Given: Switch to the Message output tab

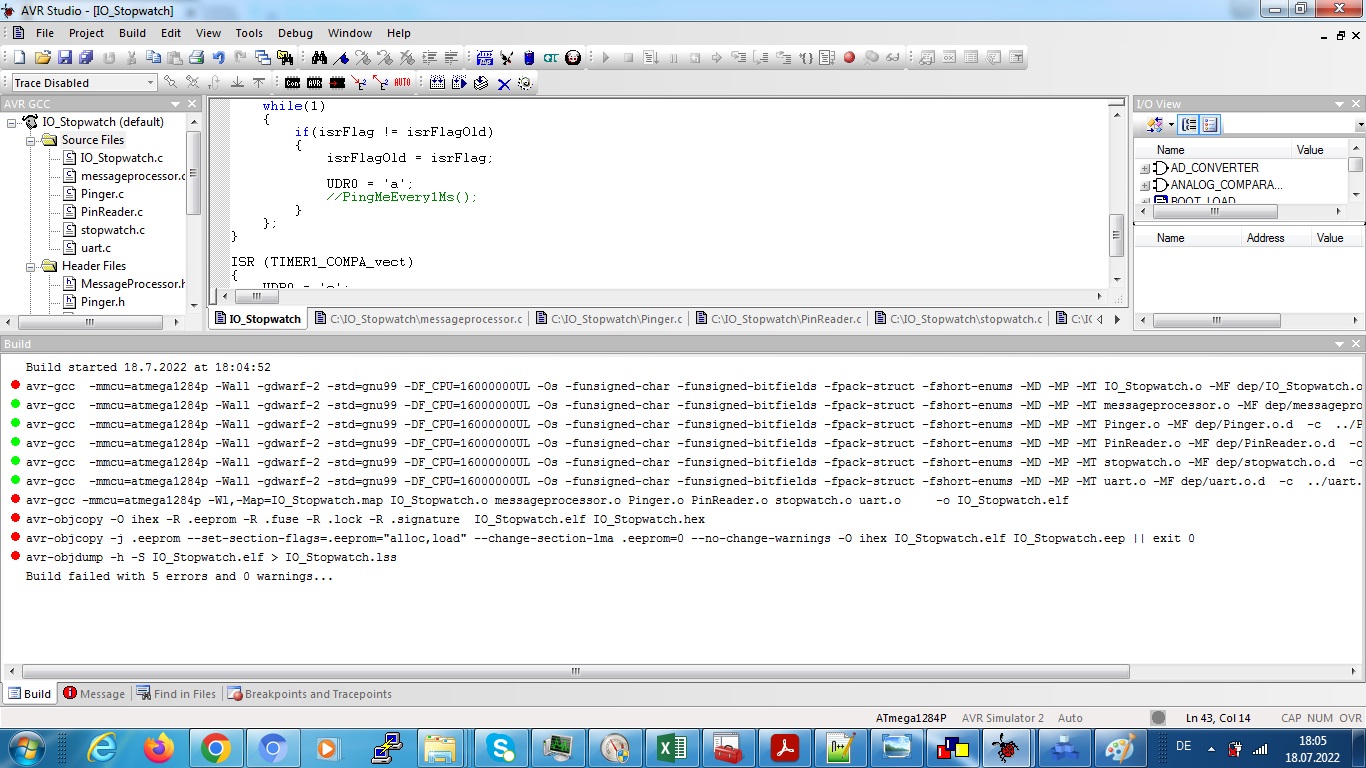Looking at the screenshot, I should [x=94, y=694].
